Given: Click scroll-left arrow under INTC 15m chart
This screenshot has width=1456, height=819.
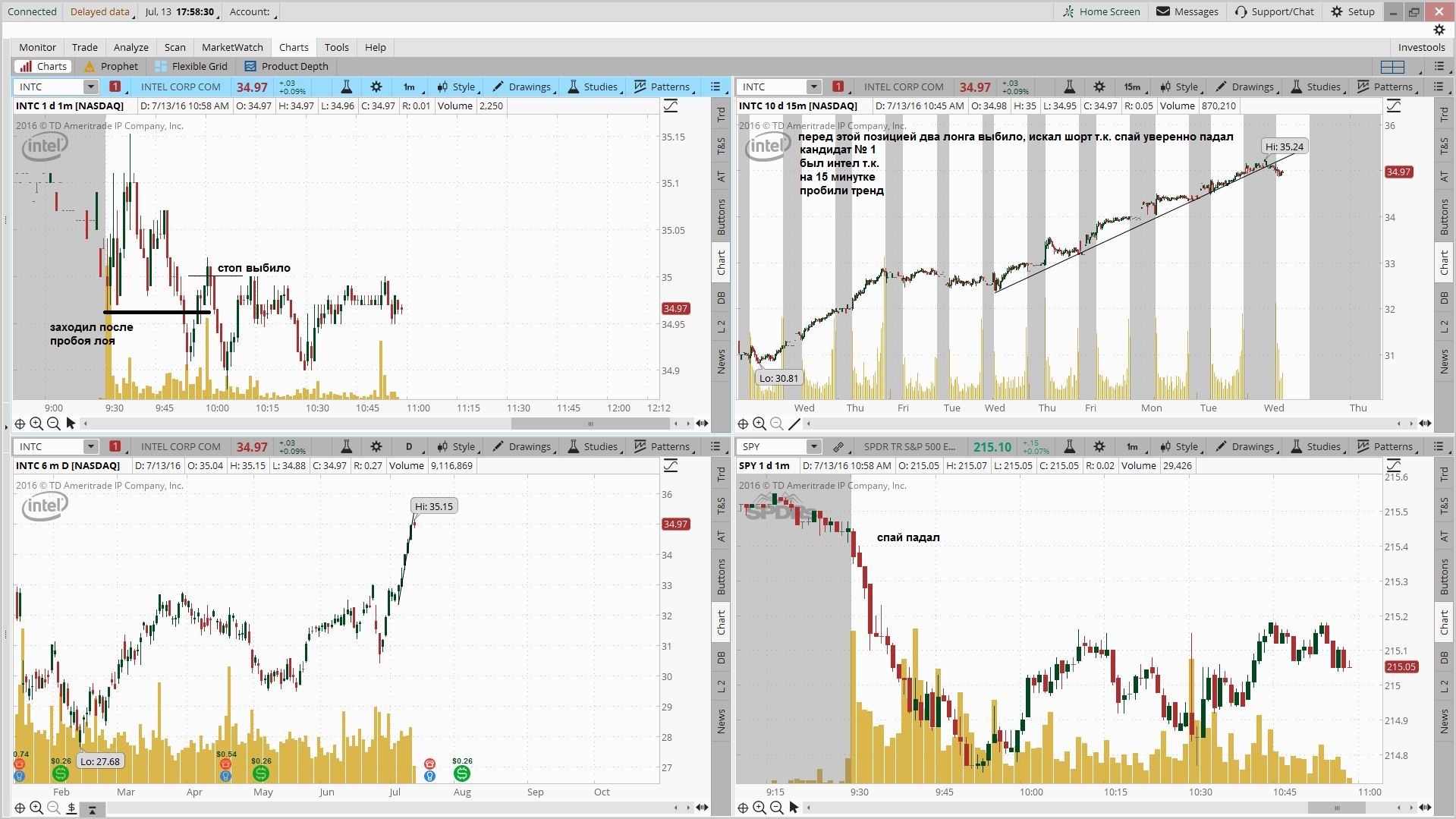Looking at the screenshot, I should (1398, 424).
